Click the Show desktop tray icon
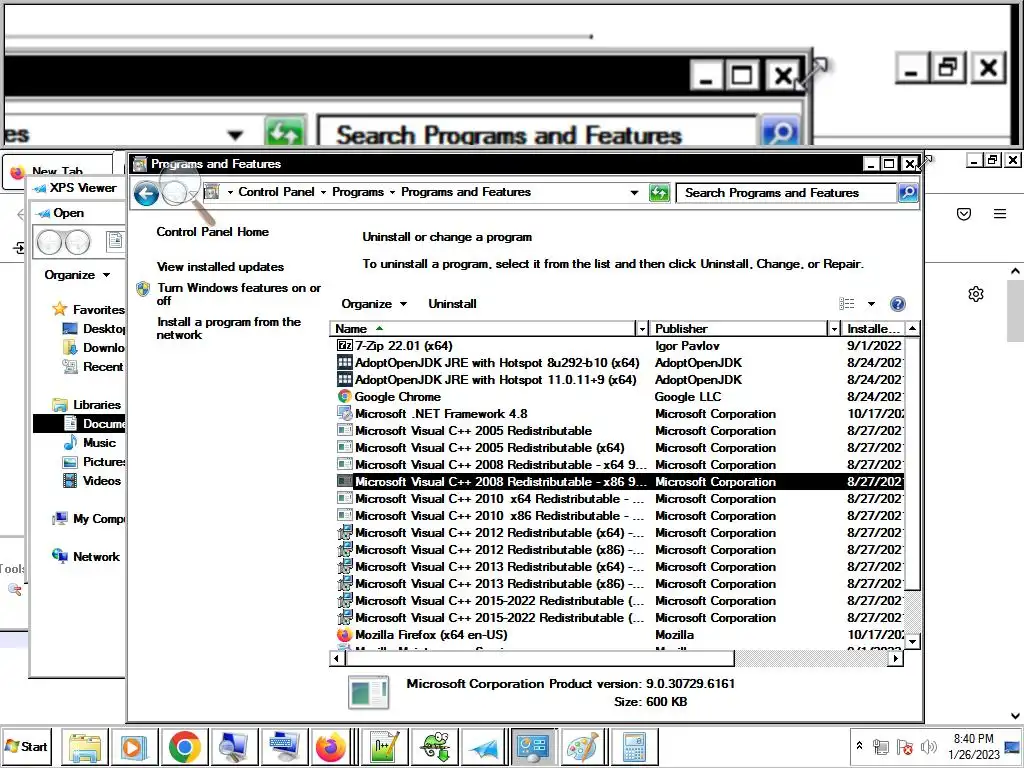This screenshot has height=768, width=1024. pyautogui.click(x=1013, y=746)
